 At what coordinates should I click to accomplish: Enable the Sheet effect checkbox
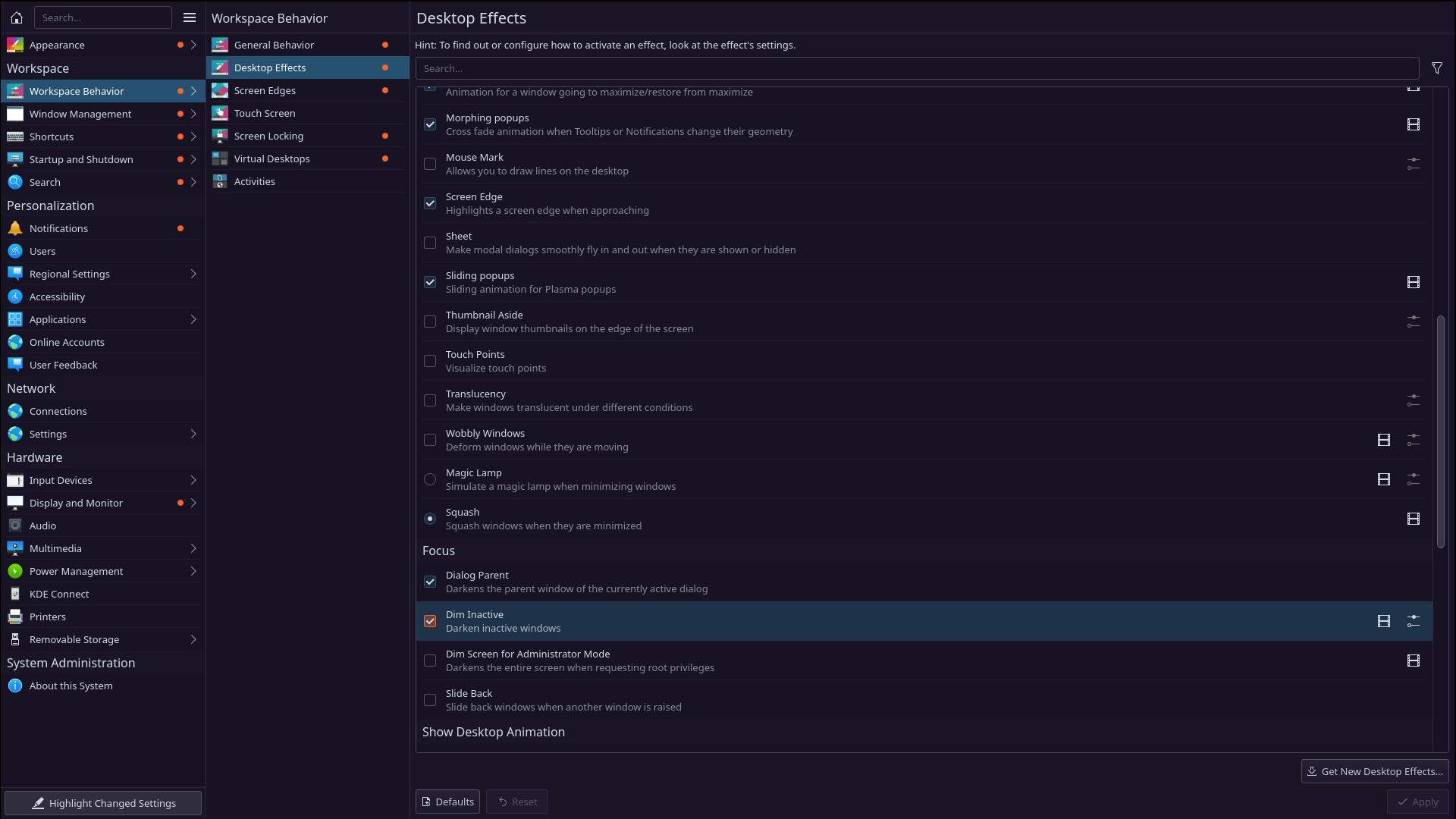point(430,243)
